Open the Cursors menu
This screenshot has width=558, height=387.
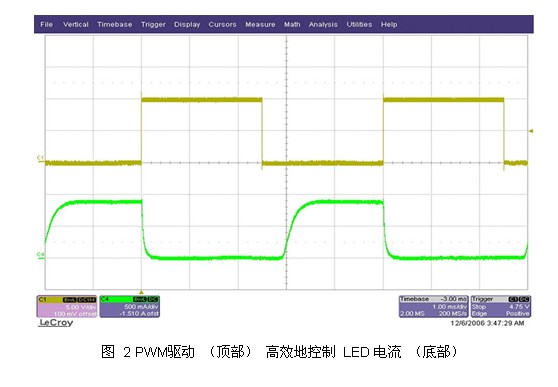pyautogui.click(x=222, y=25)
